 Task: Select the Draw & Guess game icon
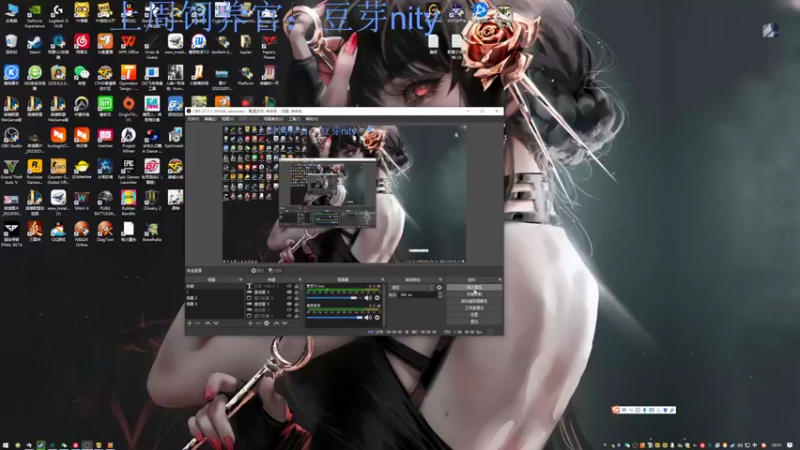[x=152, y=46]
